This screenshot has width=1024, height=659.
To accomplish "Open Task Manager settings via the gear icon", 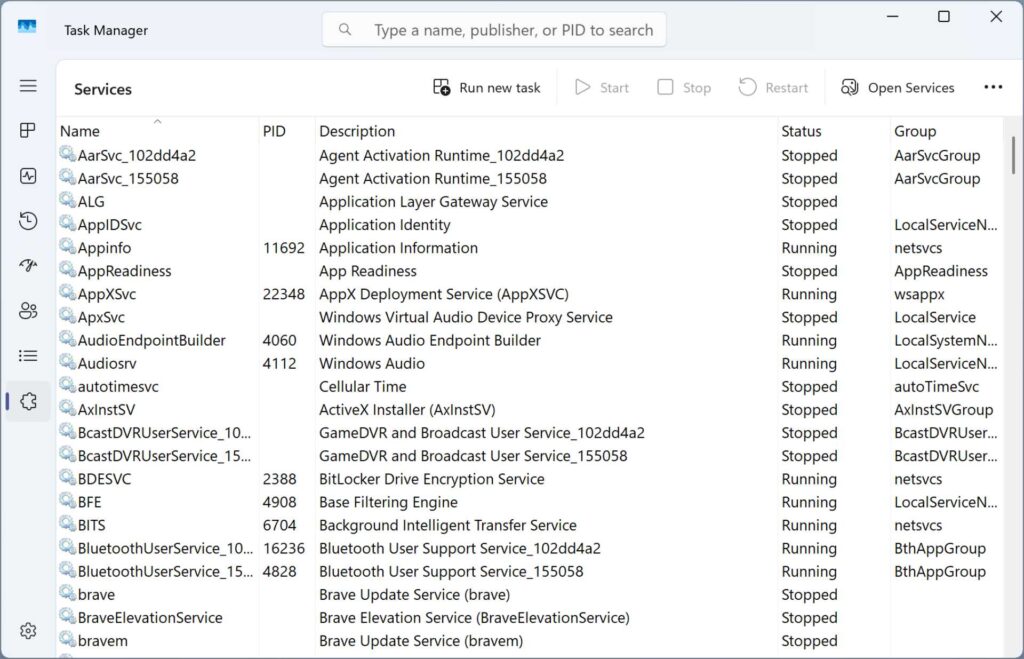I will pyautogui.click(x=27, y=630).
